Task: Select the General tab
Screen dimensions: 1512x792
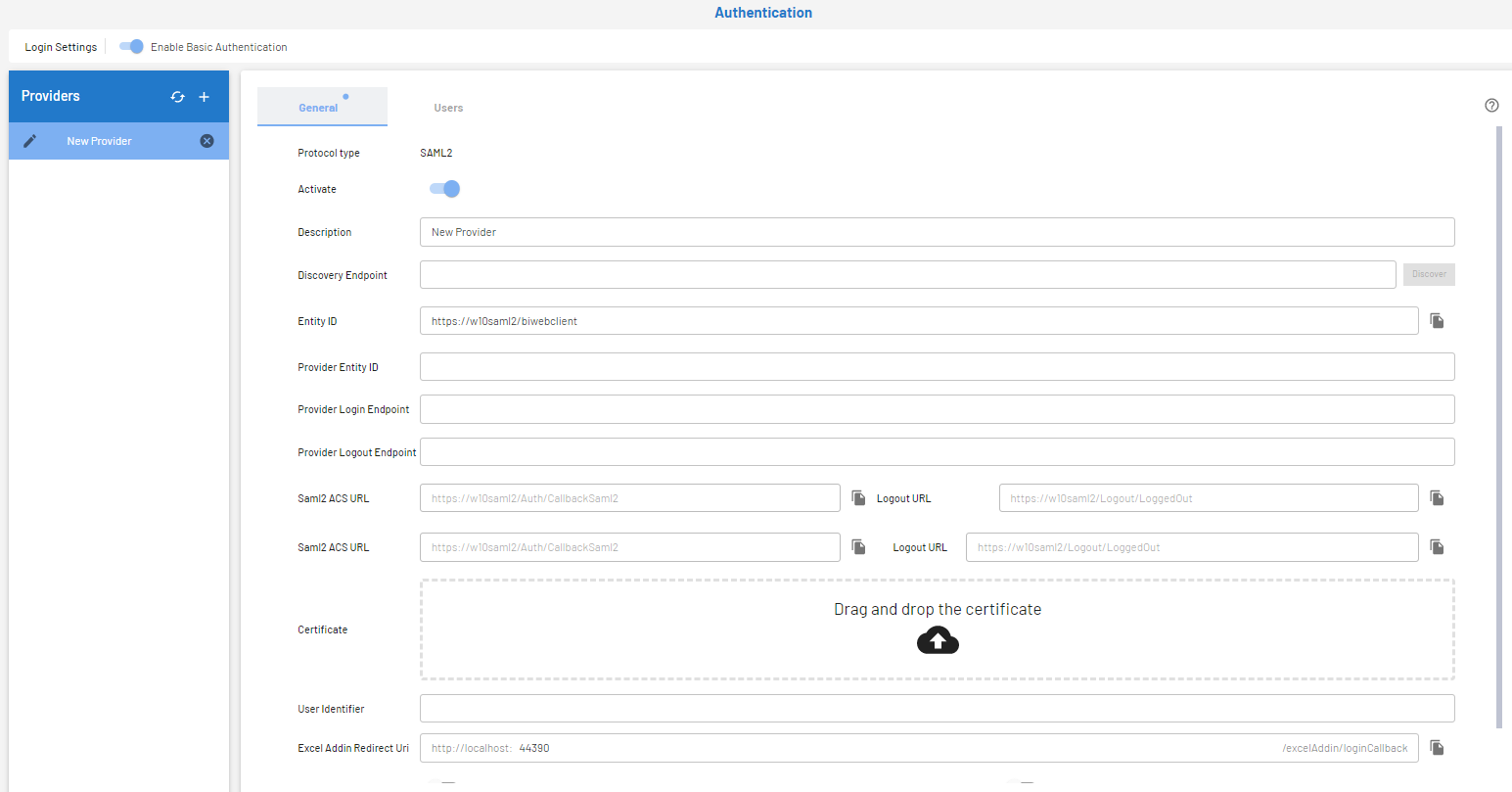Action: point(319,108)
